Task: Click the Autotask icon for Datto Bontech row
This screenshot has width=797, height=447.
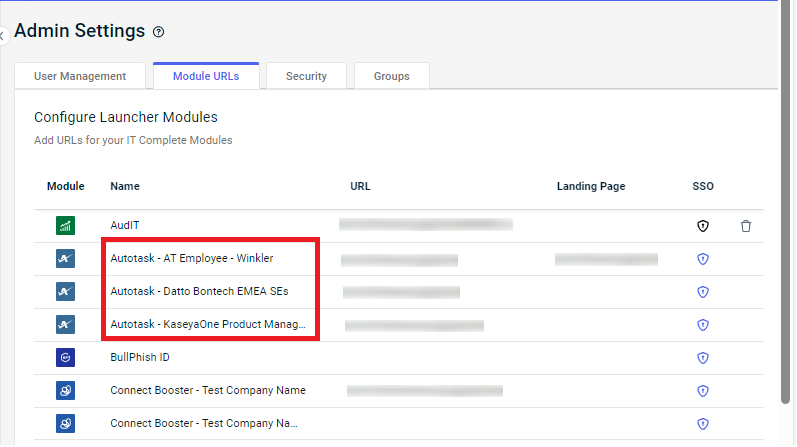Action: coord(66,292)
